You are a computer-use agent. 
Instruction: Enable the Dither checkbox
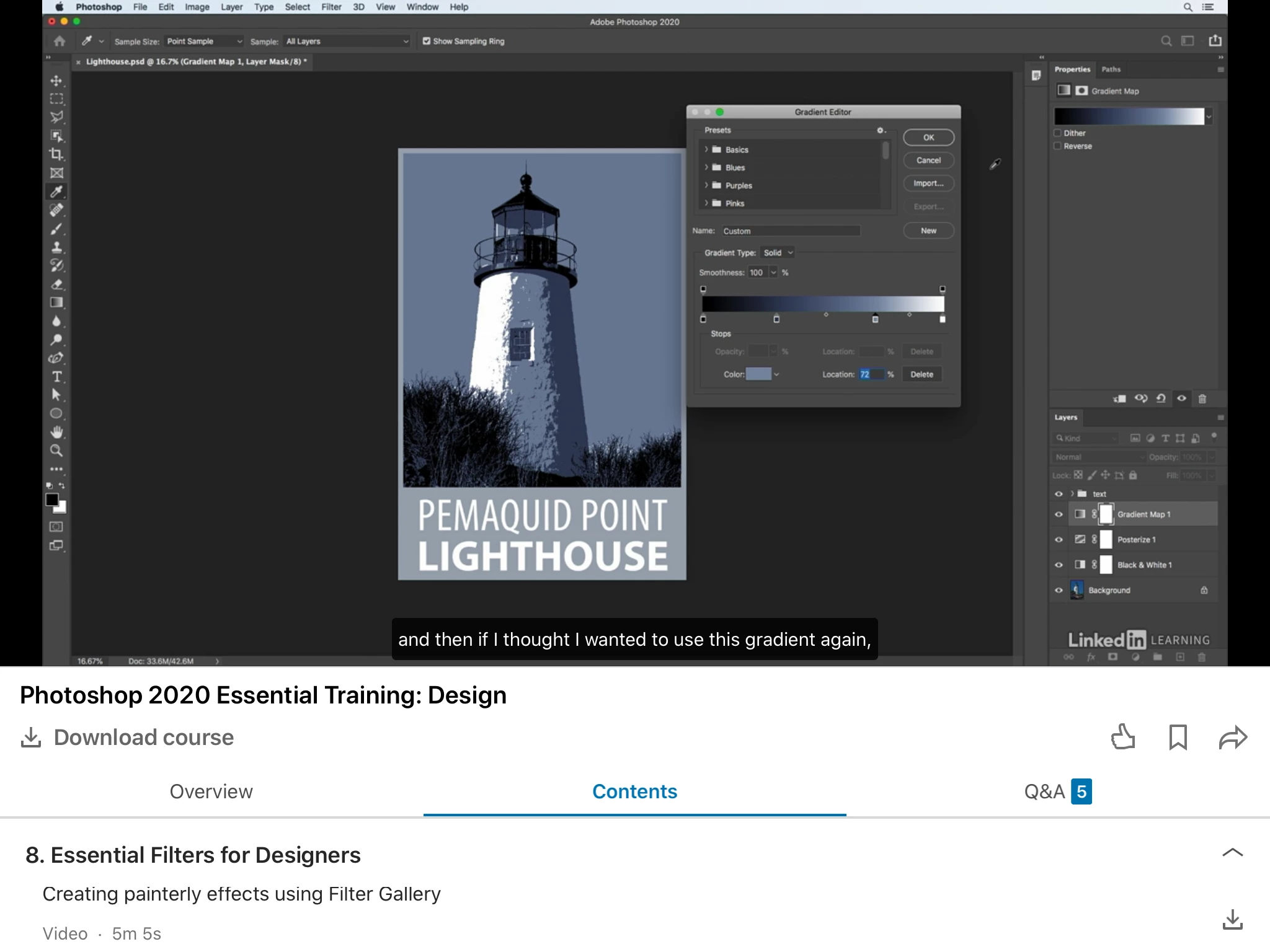tap(1058, 133)
